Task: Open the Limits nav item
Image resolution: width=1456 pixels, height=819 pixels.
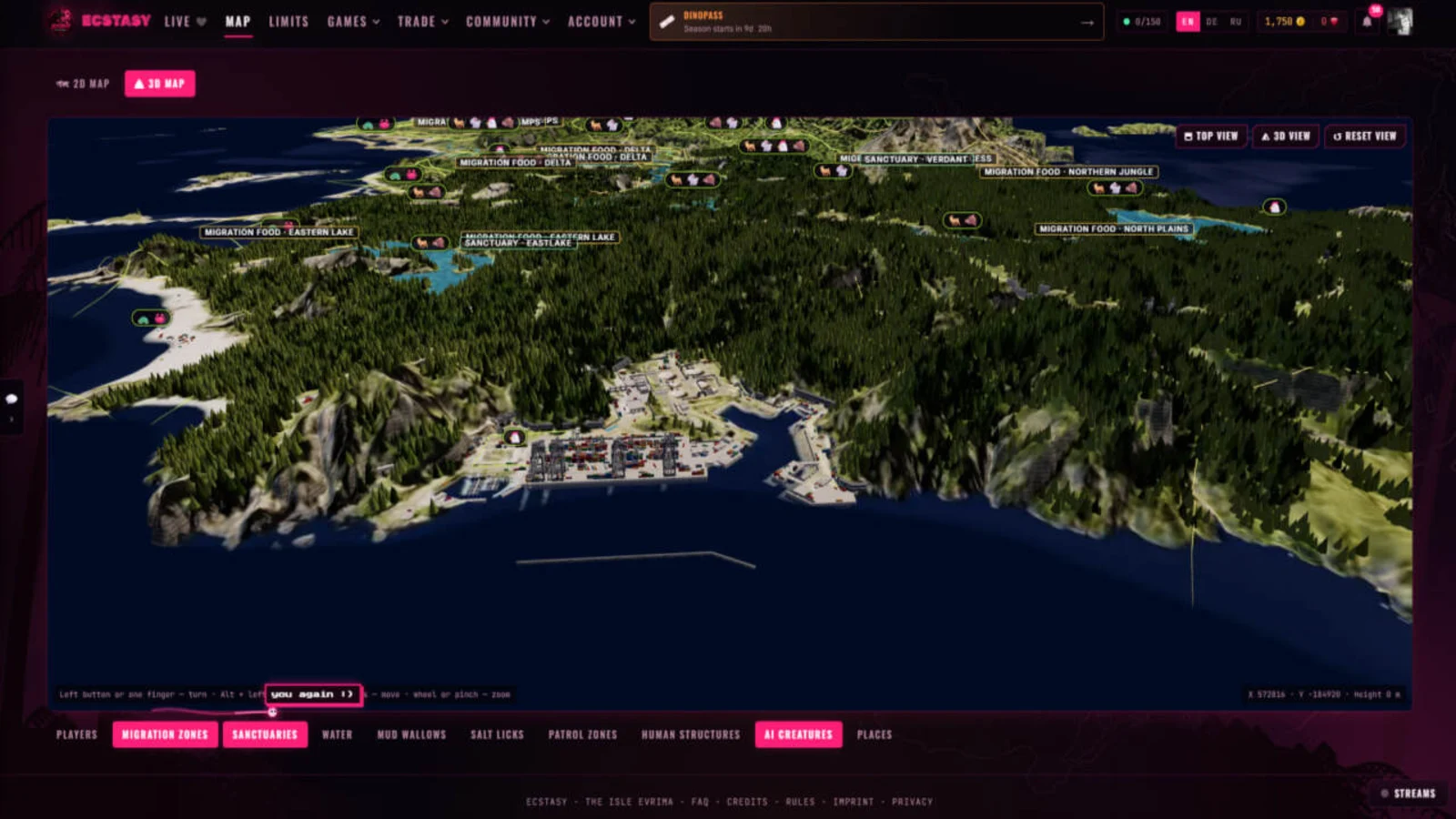Action: coord(288,21)
